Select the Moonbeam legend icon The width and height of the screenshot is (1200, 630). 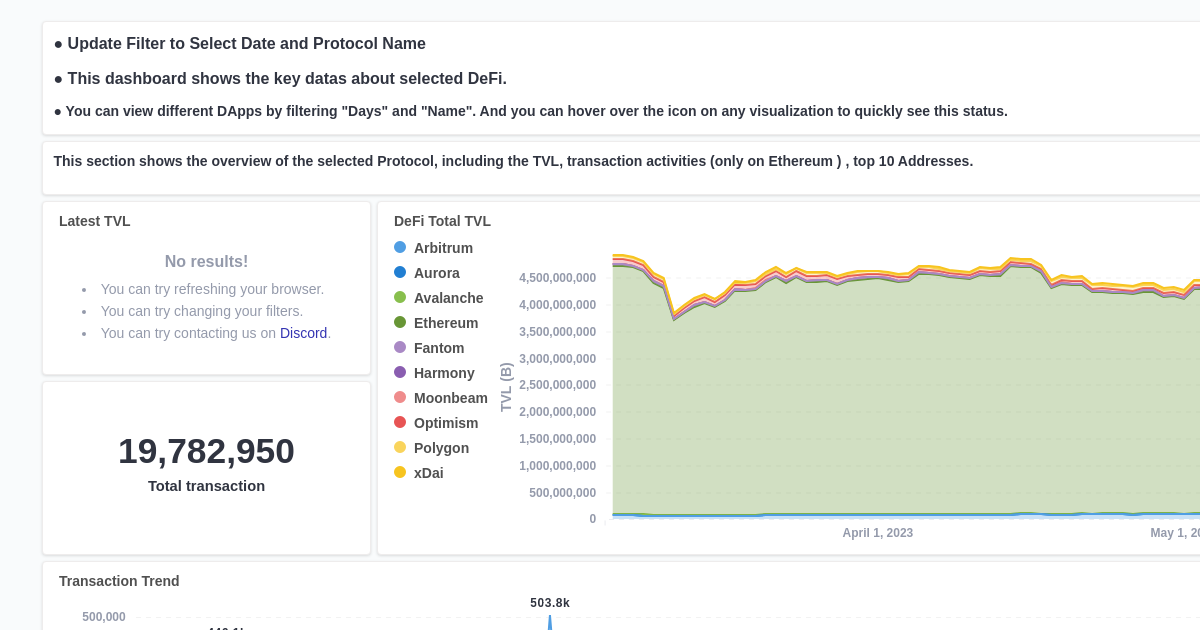(x=401, y=397)
